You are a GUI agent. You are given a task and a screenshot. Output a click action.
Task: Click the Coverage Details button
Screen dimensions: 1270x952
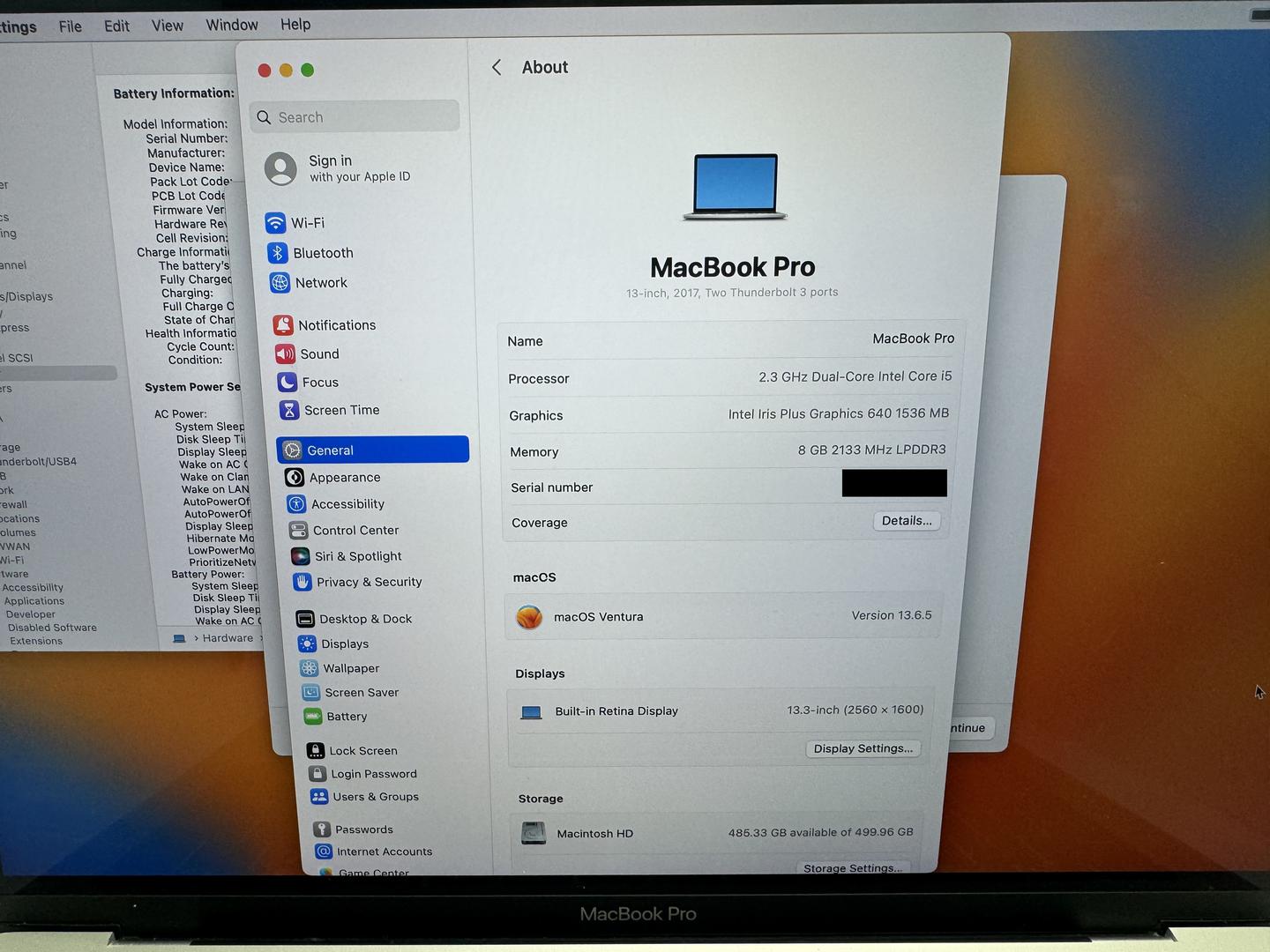pos(907,521)
